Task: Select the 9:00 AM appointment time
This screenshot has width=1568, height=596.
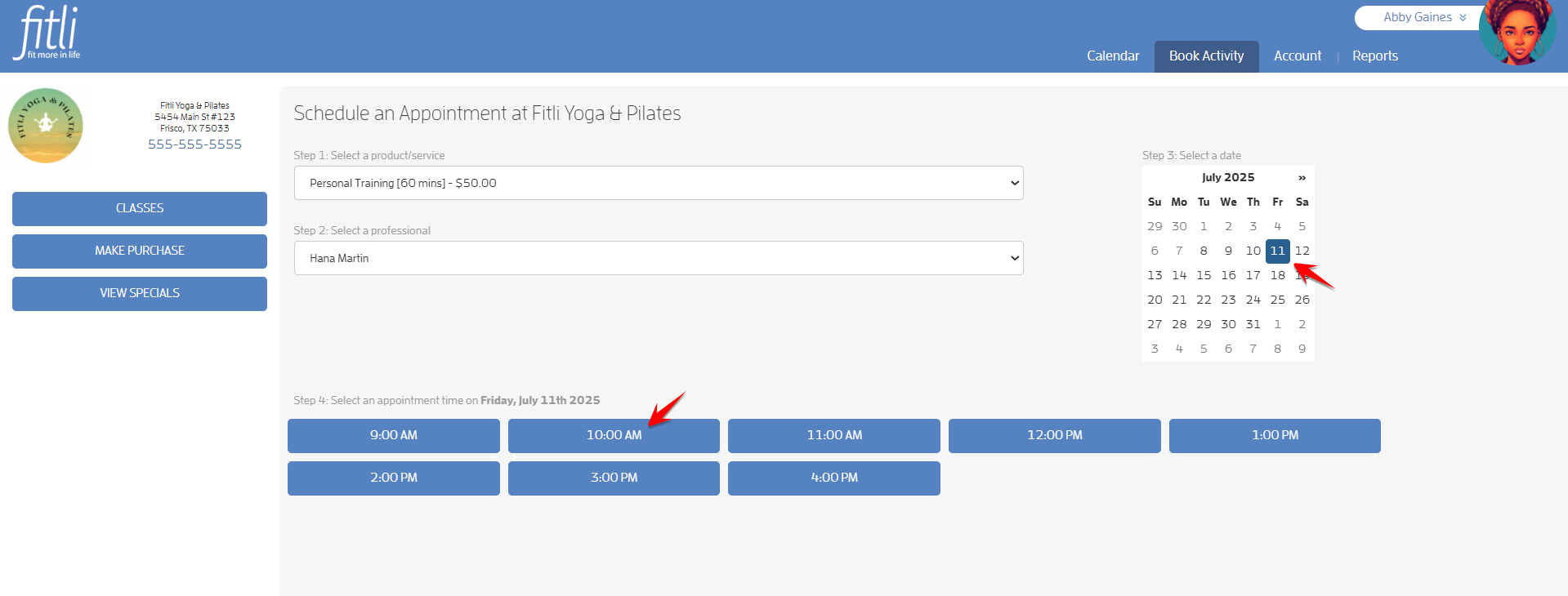Action: click(x=393, y=435)
